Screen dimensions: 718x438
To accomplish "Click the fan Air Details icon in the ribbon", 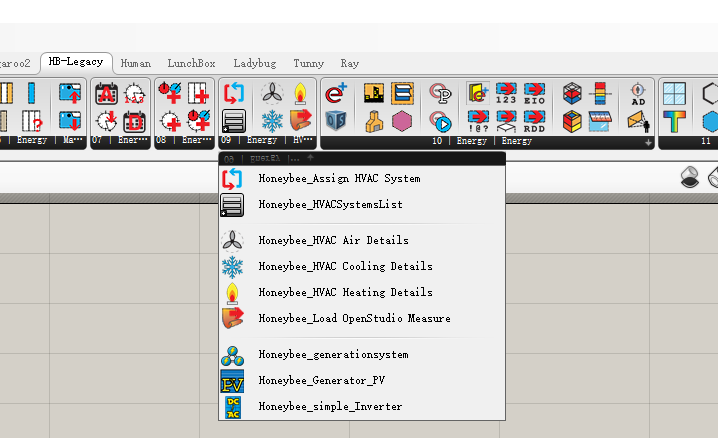I will [x=272, y=93].
